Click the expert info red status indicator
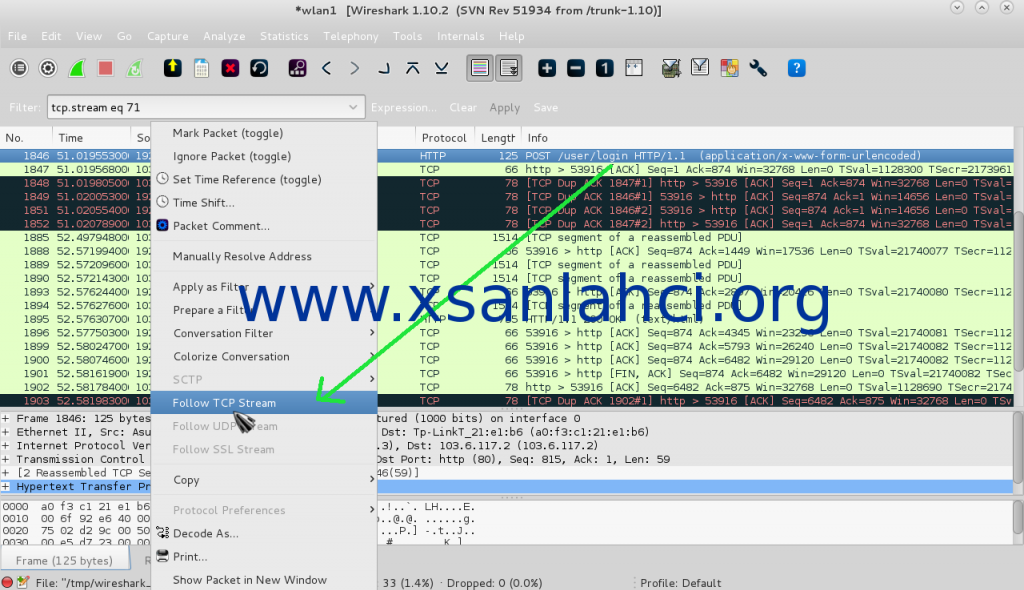The image size is (1024, 590). pyautogui.click(x=7, y=582)
